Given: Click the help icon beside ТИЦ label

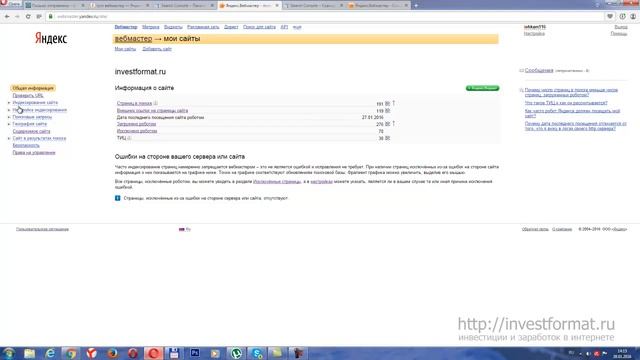Looking at the screenshot, I should click(129, 138).
